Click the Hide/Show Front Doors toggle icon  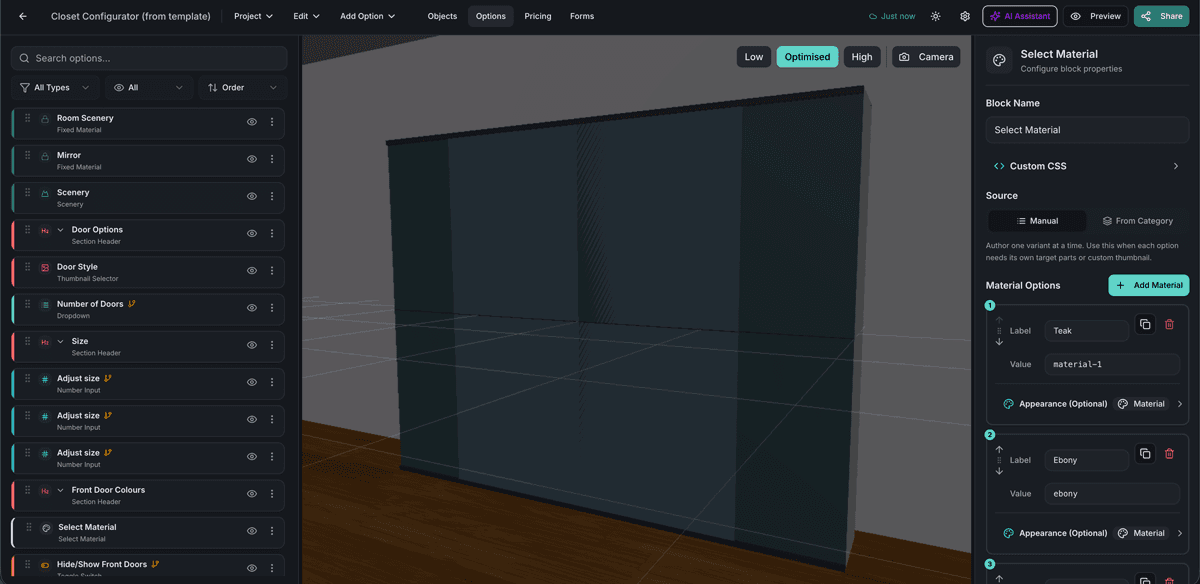pos(45,566)
